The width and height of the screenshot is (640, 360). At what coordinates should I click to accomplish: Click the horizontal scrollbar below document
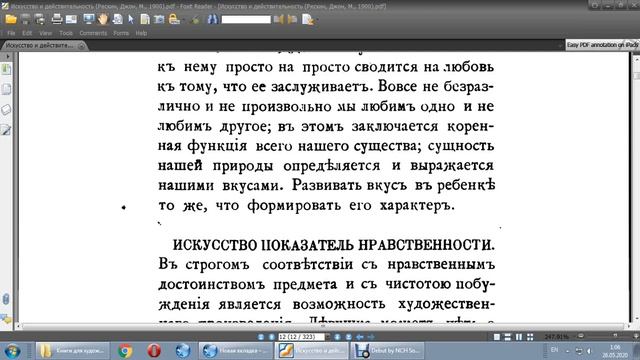(x=322, y=326)
